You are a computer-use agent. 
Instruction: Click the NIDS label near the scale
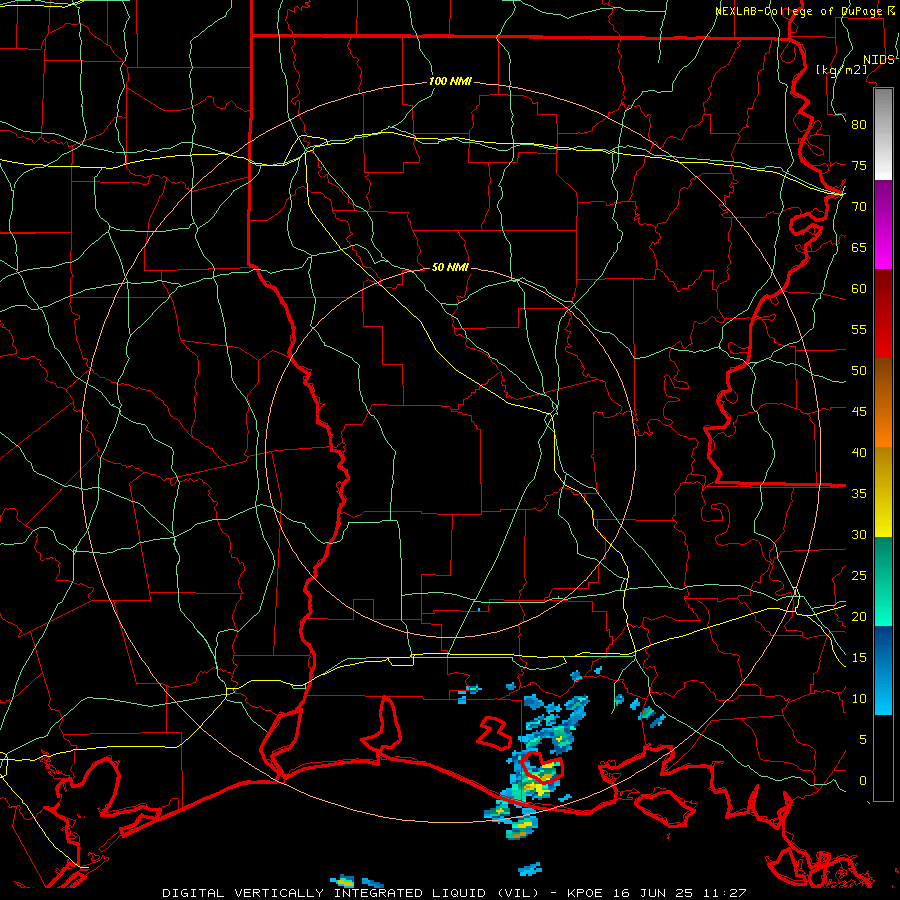point(879,60)
